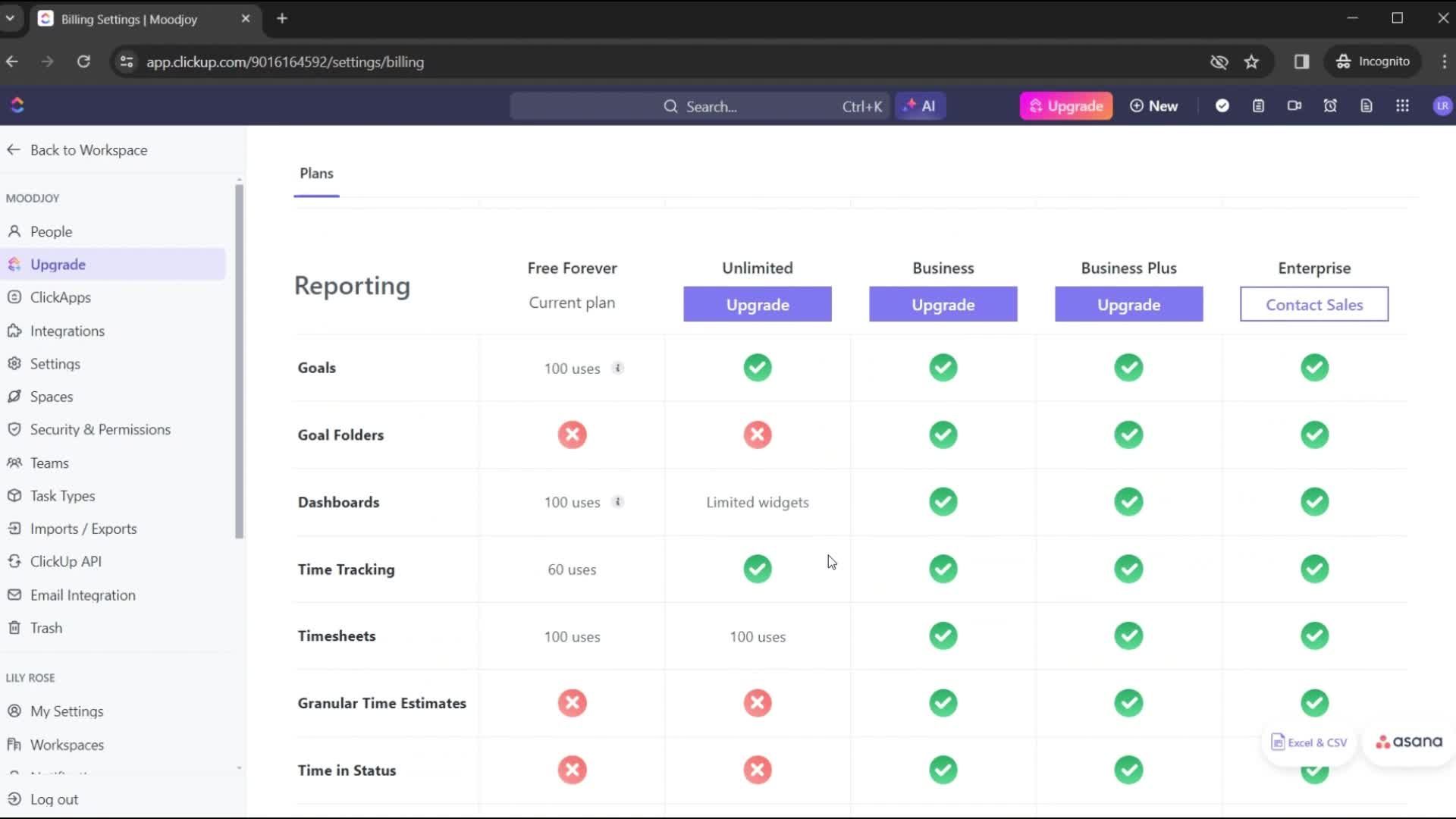Open Chrome three-dot menu
The image size is (1456, 819).
tap(1444, 62)
